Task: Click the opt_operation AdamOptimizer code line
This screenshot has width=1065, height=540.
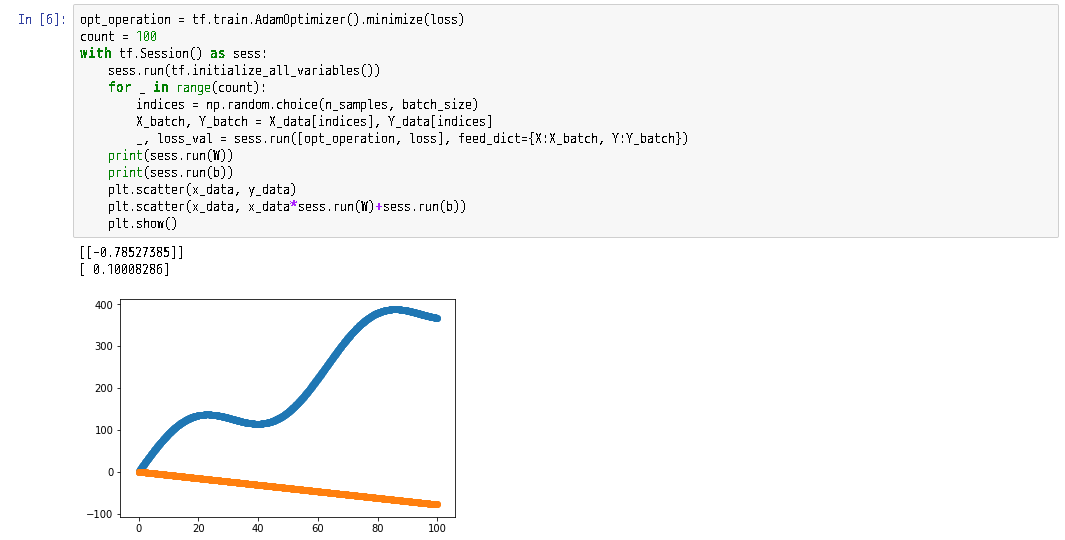Action: tap(272, 19)
